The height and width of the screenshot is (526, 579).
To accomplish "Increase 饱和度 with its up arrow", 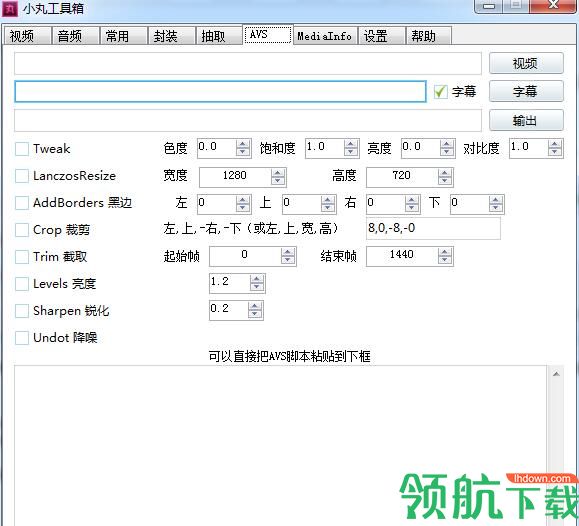I will click(x=351, y=144).
